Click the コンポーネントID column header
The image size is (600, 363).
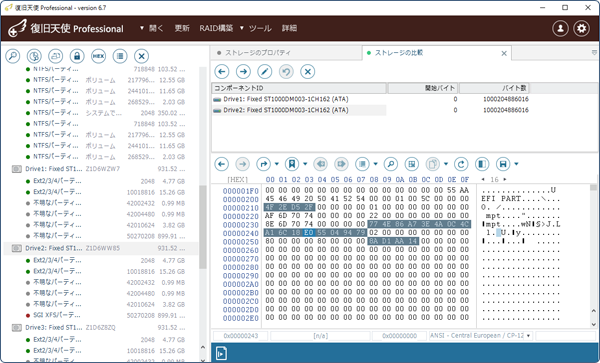298,88
